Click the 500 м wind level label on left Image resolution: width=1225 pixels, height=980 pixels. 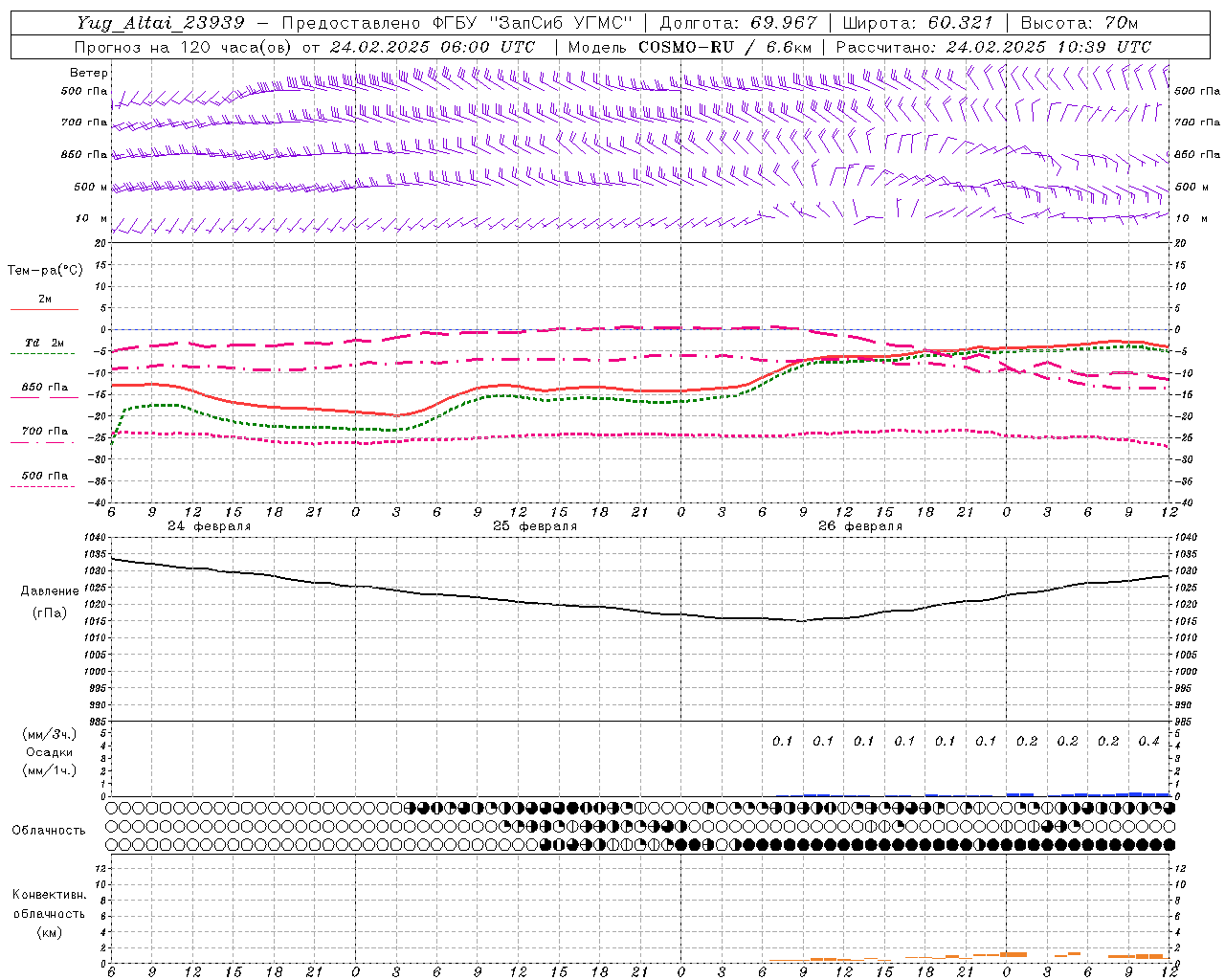91,188
